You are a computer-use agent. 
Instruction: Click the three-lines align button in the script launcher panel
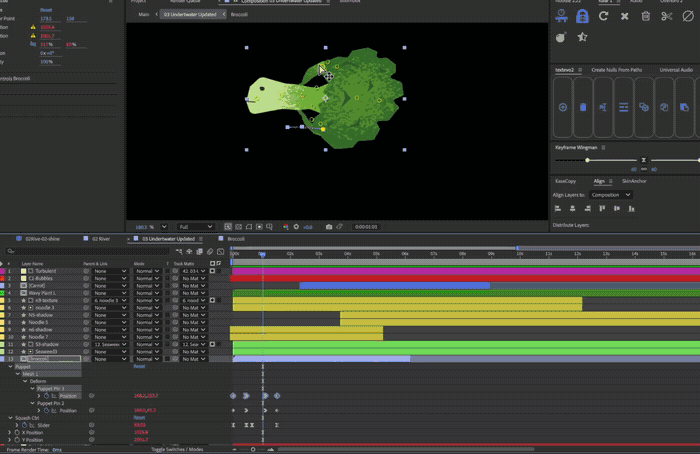624,107
